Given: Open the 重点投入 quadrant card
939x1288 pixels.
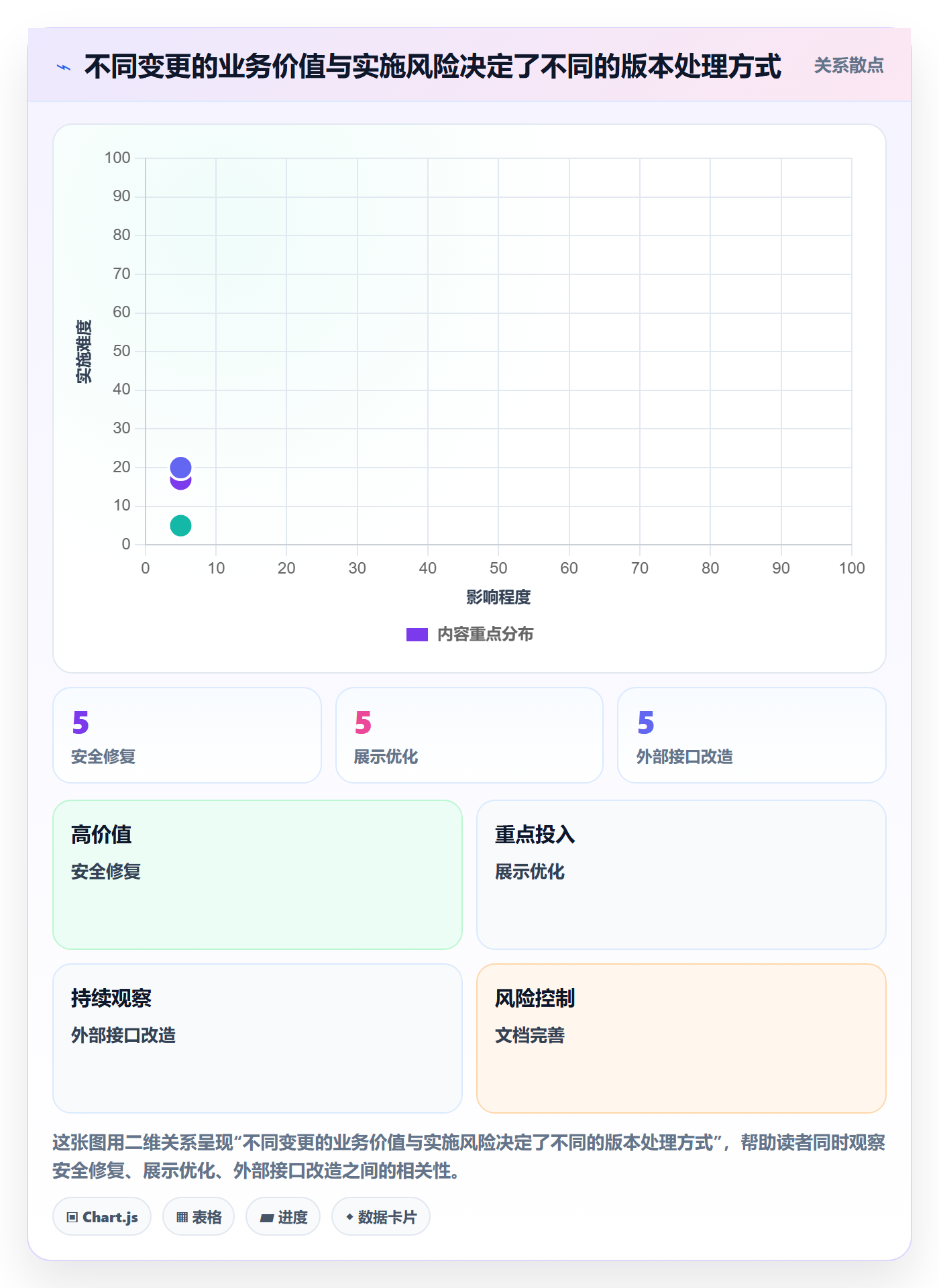Looking at the screenshot, I should [x=681, y=875].
